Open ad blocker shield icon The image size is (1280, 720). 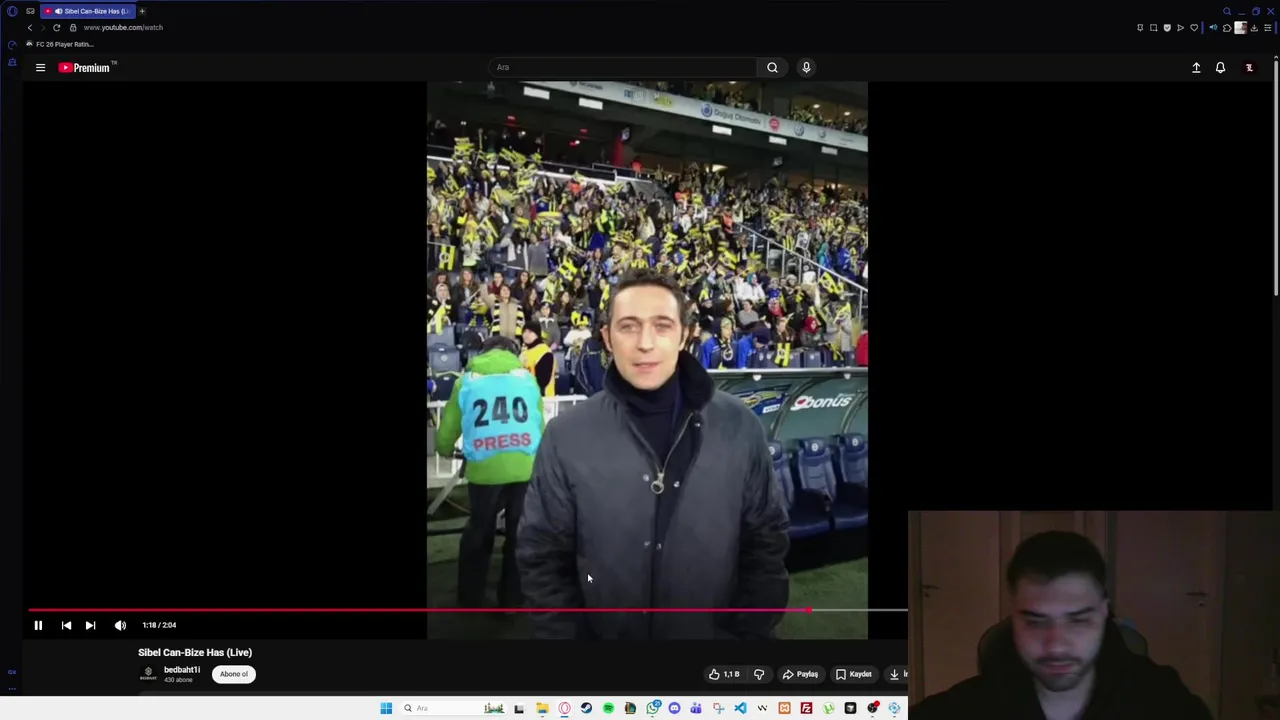click(x=1167, y=27)
